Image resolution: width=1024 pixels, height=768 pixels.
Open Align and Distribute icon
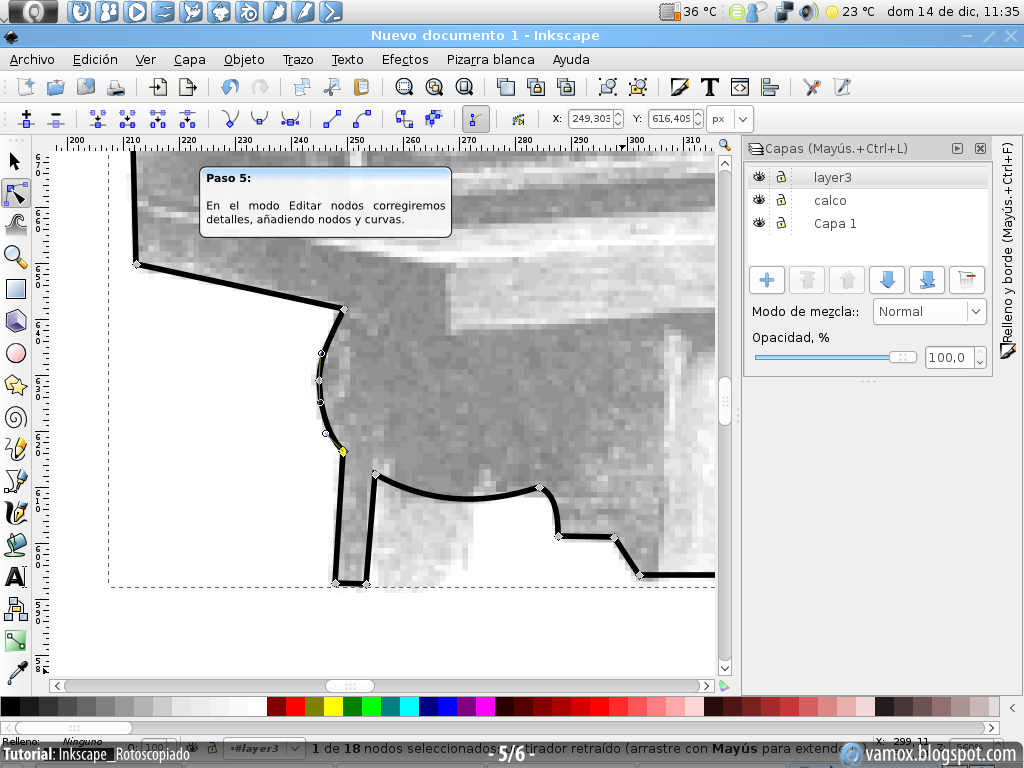pos(770,87)
